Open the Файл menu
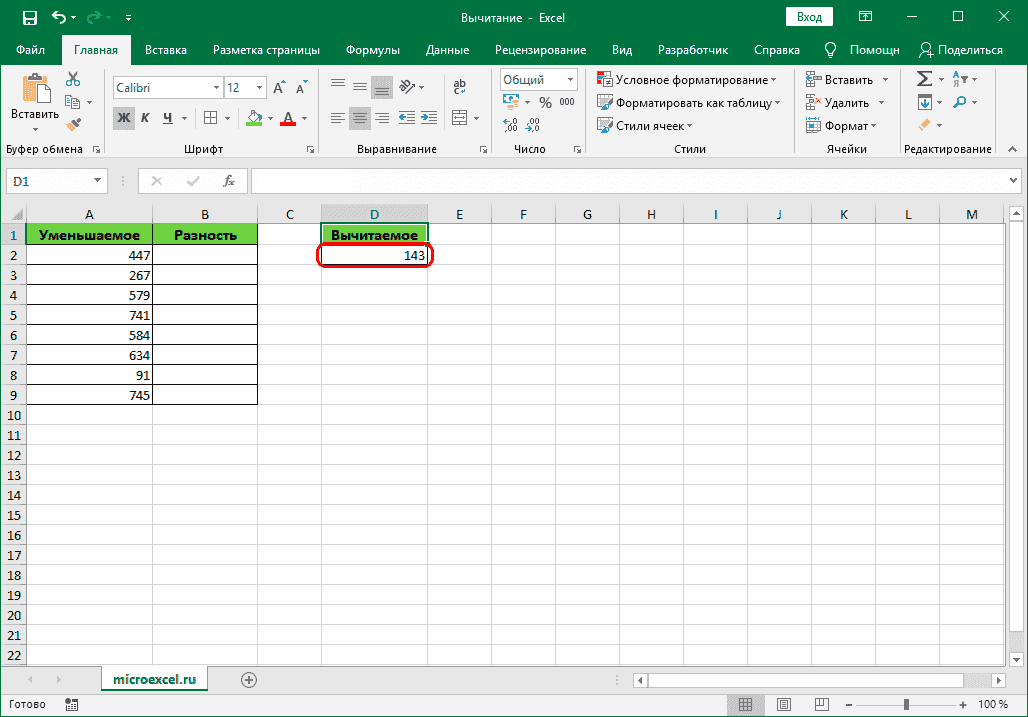The height and width of the screenshot is (717, 1028). (x=30, y=50)
